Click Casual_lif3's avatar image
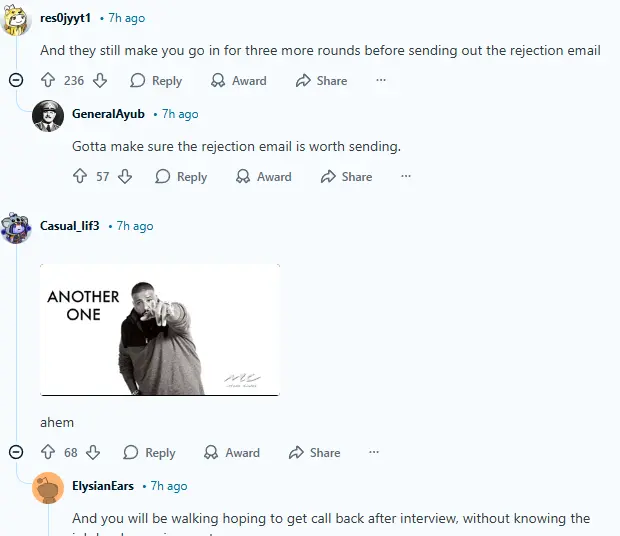 pyautogui.click(x=15, y=227)
